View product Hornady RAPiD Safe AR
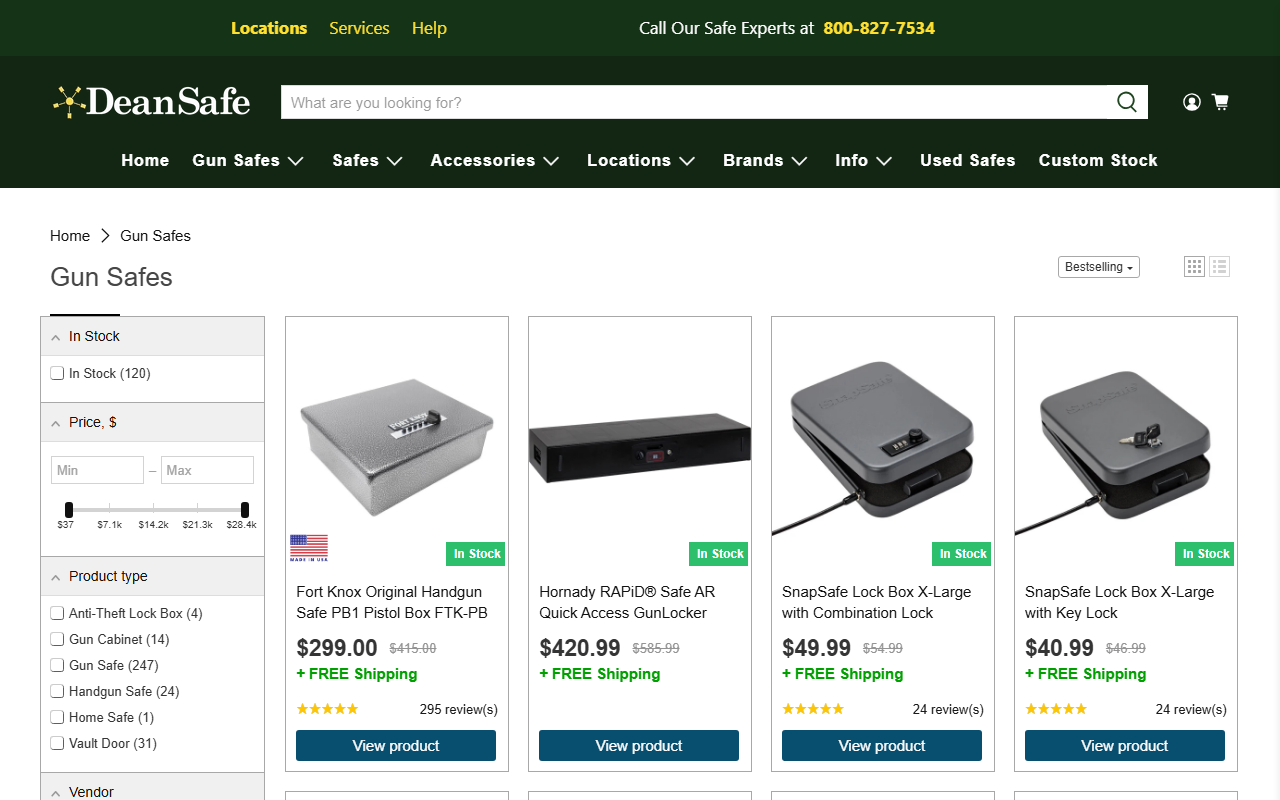The image size is (1280, 800). pyautogui.click(x=639, y=745)
